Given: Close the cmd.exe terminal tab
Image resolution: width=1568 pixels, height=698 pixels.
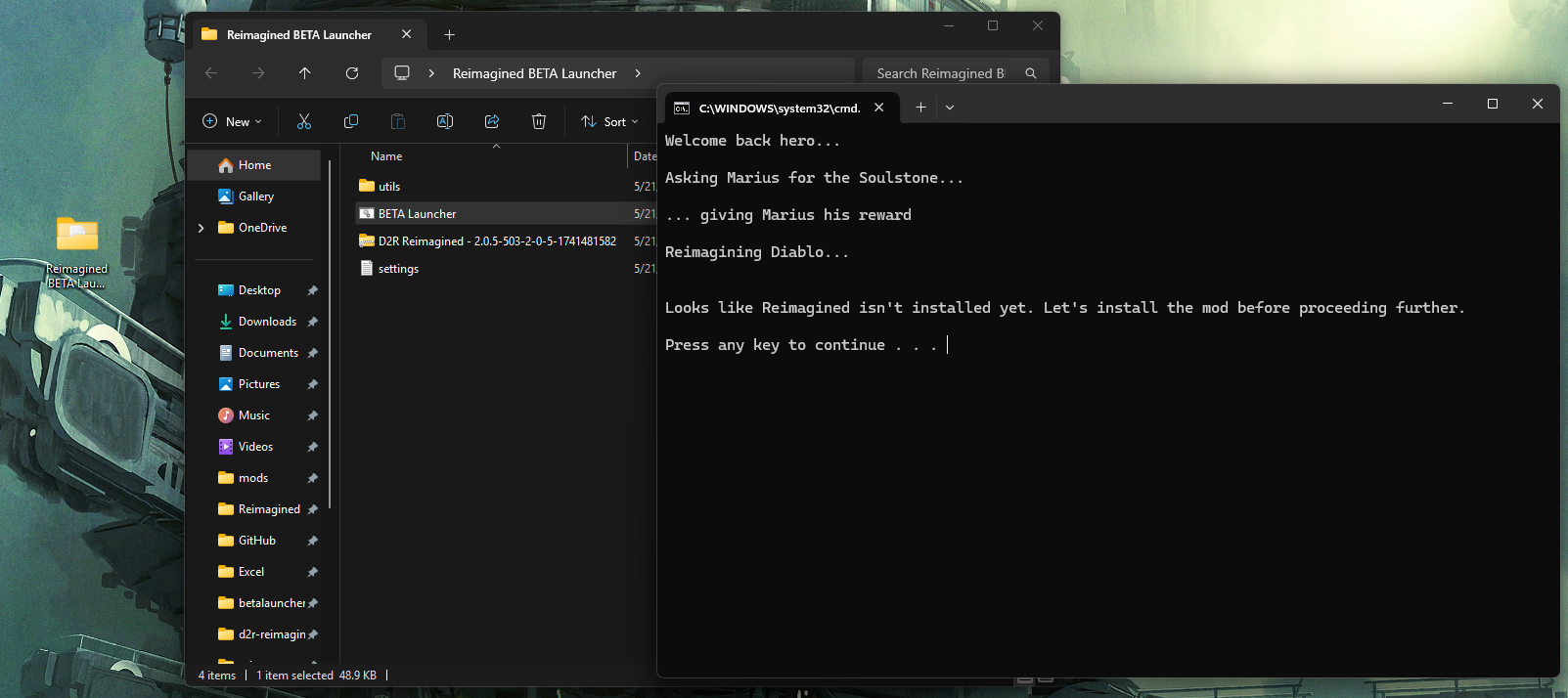Looking at the screenshot, I should click(x=879, y=108).
